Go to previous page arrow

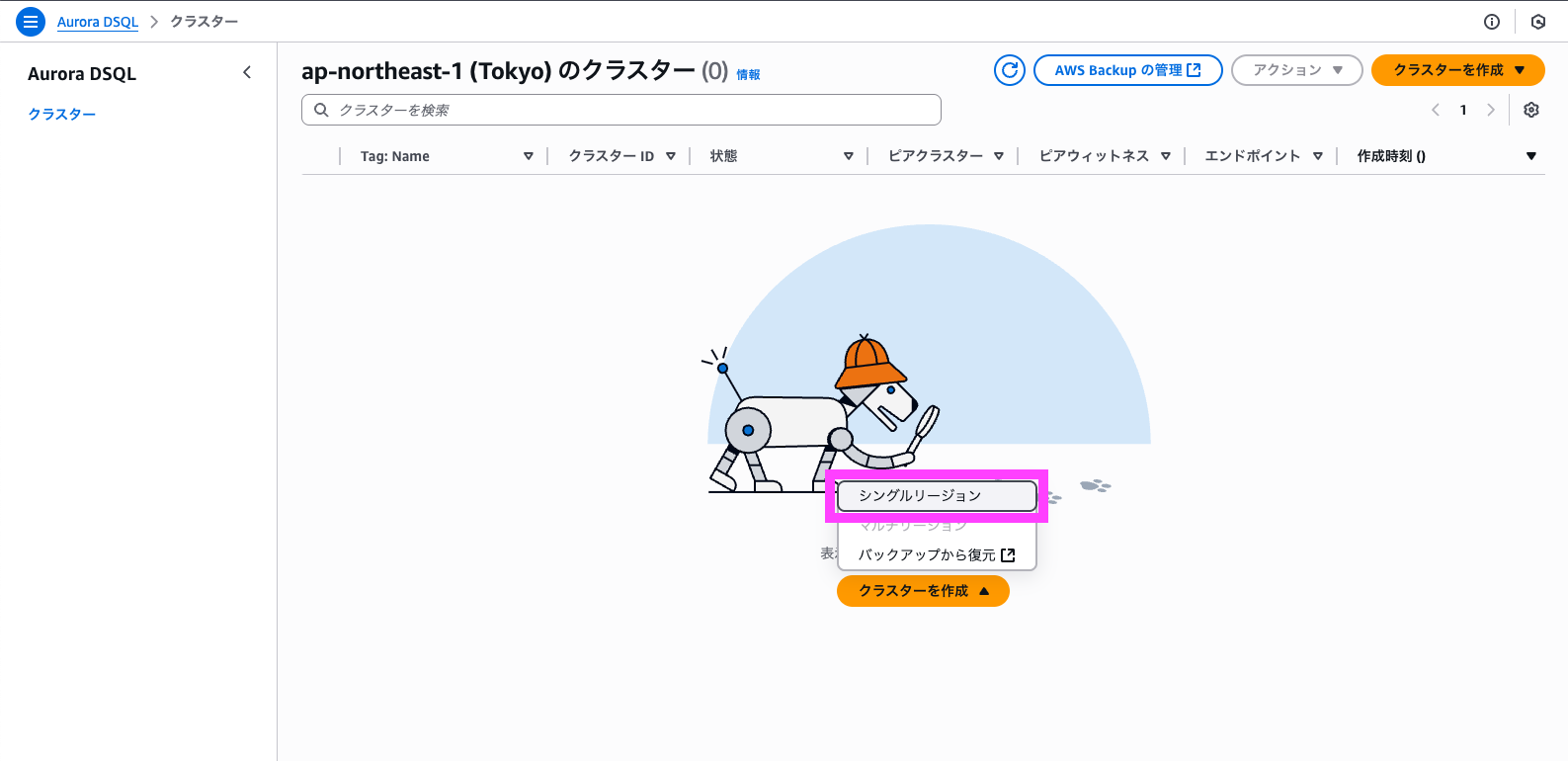pyautogui.click(x=1436, y=110)
